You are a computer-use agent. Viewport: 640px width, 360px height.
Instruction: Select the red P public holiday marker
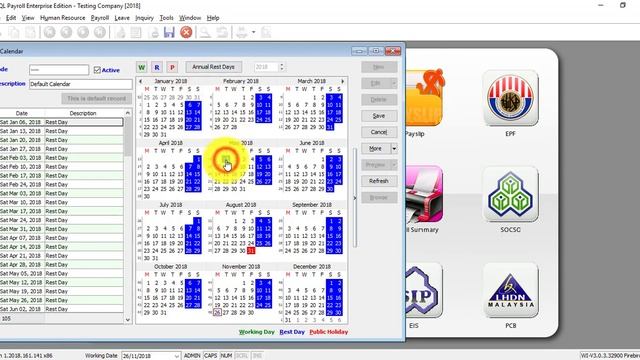(172, 67)
